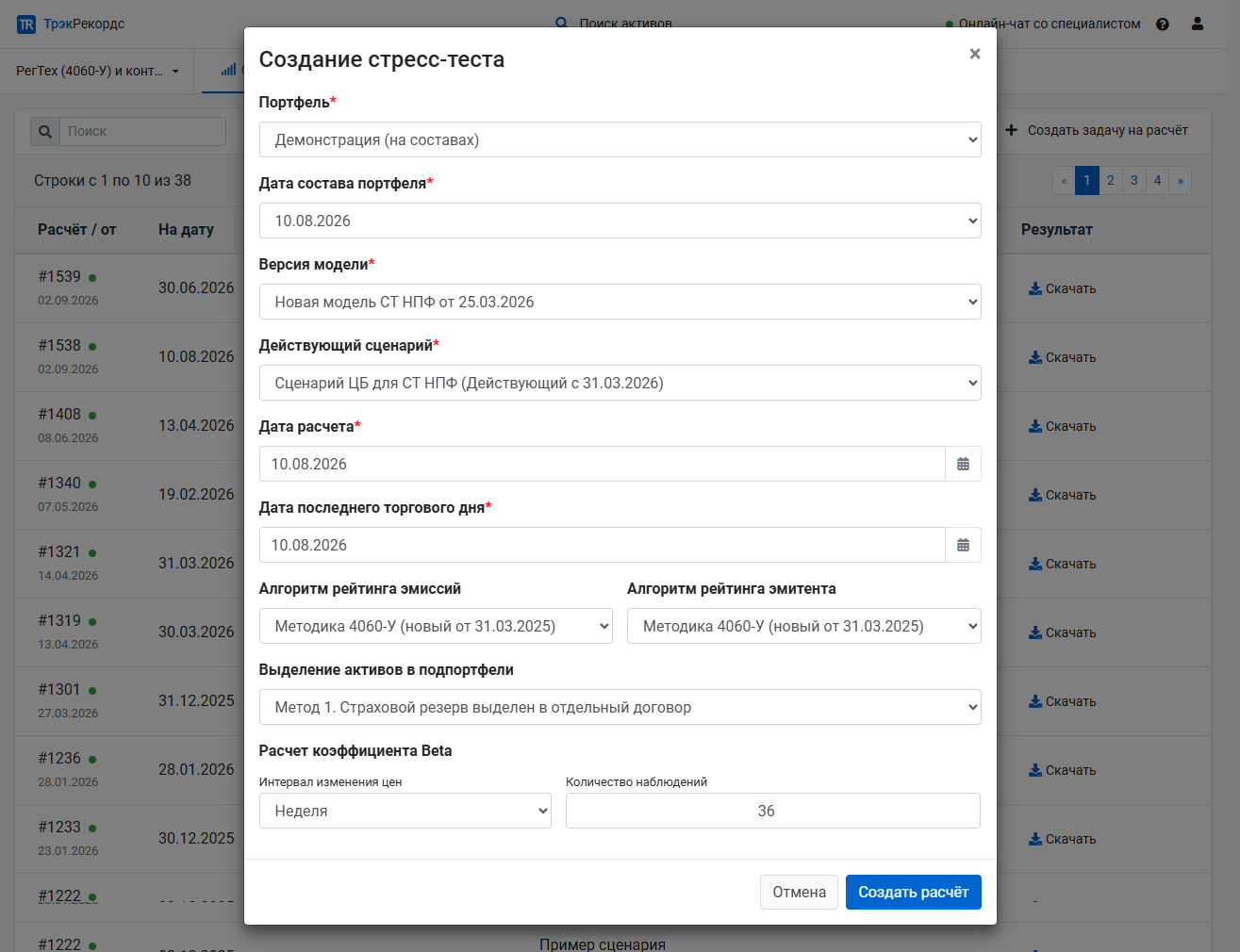1240x952 pixels.
Task: Go to next page in pagination
Action: tap(1180, 180)
